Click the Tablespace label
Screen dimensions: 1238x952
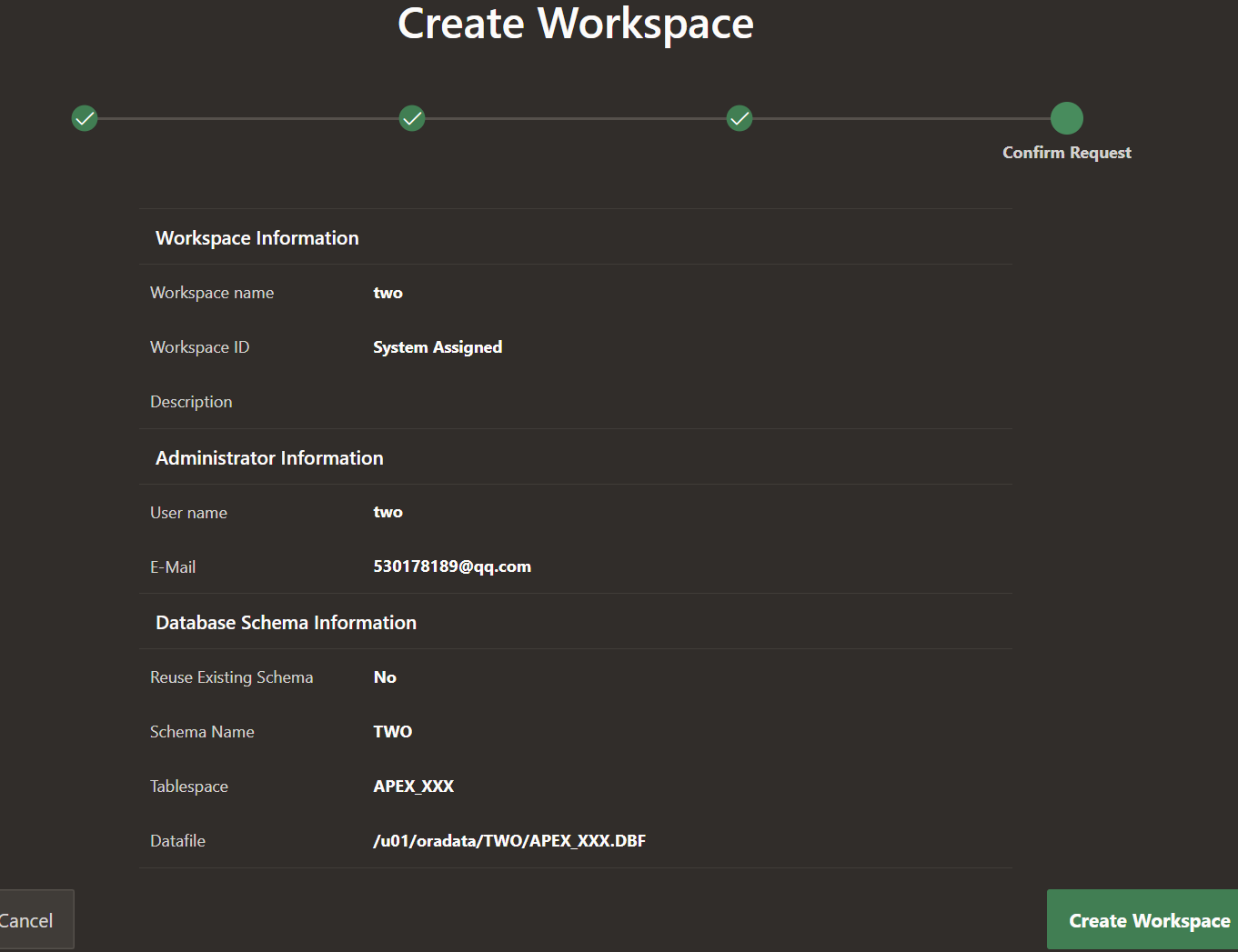coord(189,787)
